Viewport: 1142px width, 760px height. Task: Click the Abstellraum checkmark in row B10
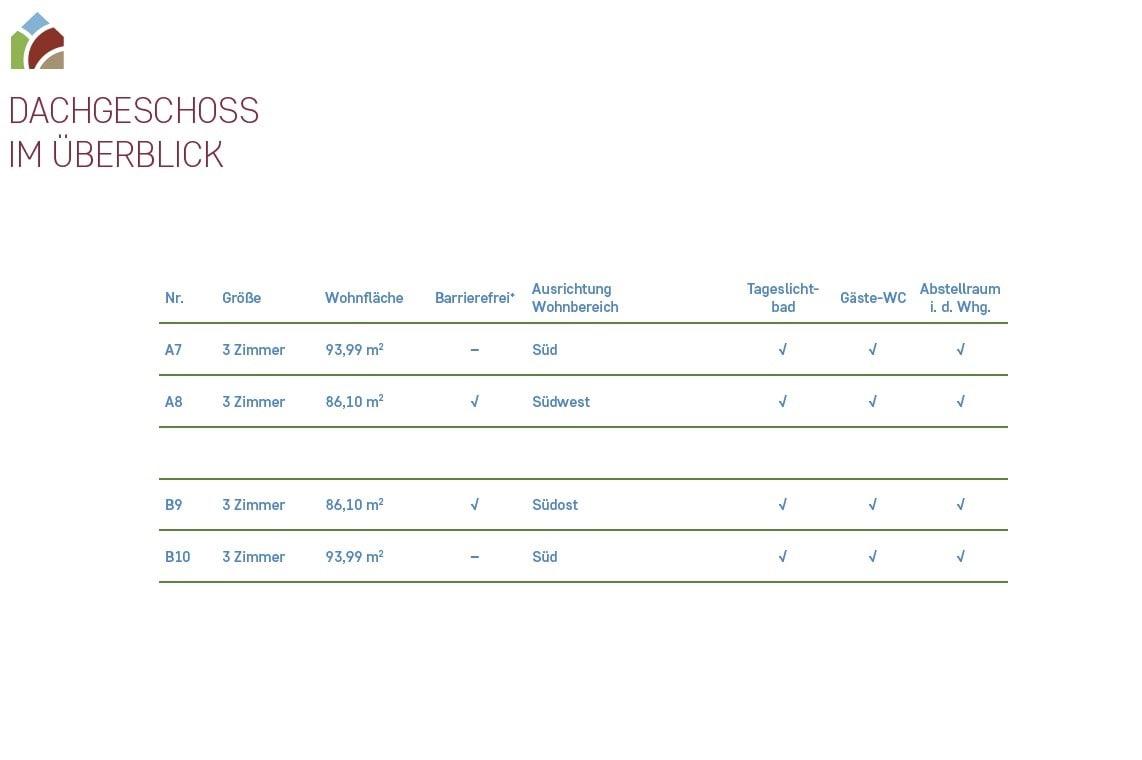(x=960, y=557)
